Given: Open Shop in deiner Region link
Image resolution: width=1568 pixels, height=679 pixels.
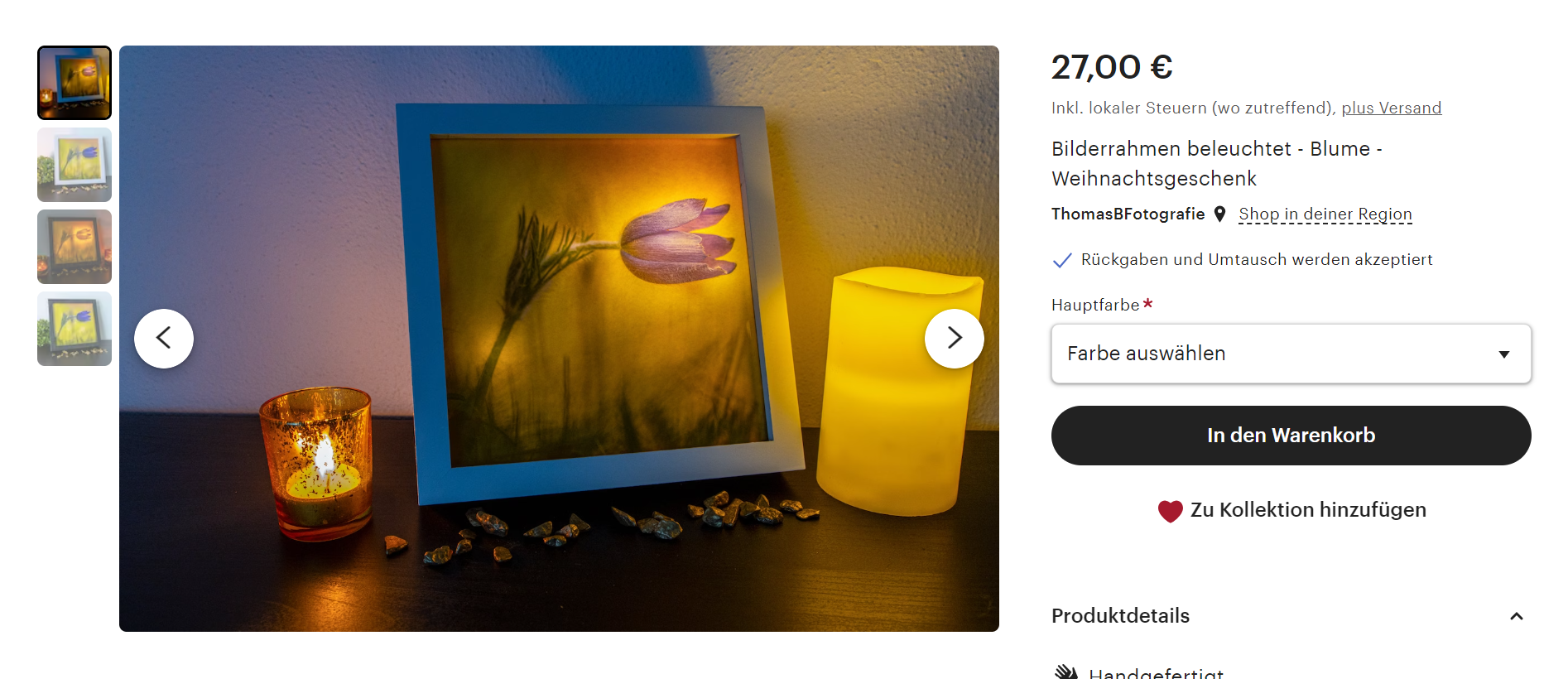Looking at the screenshot, I should pyautogui.click(x=1325, y=214).
